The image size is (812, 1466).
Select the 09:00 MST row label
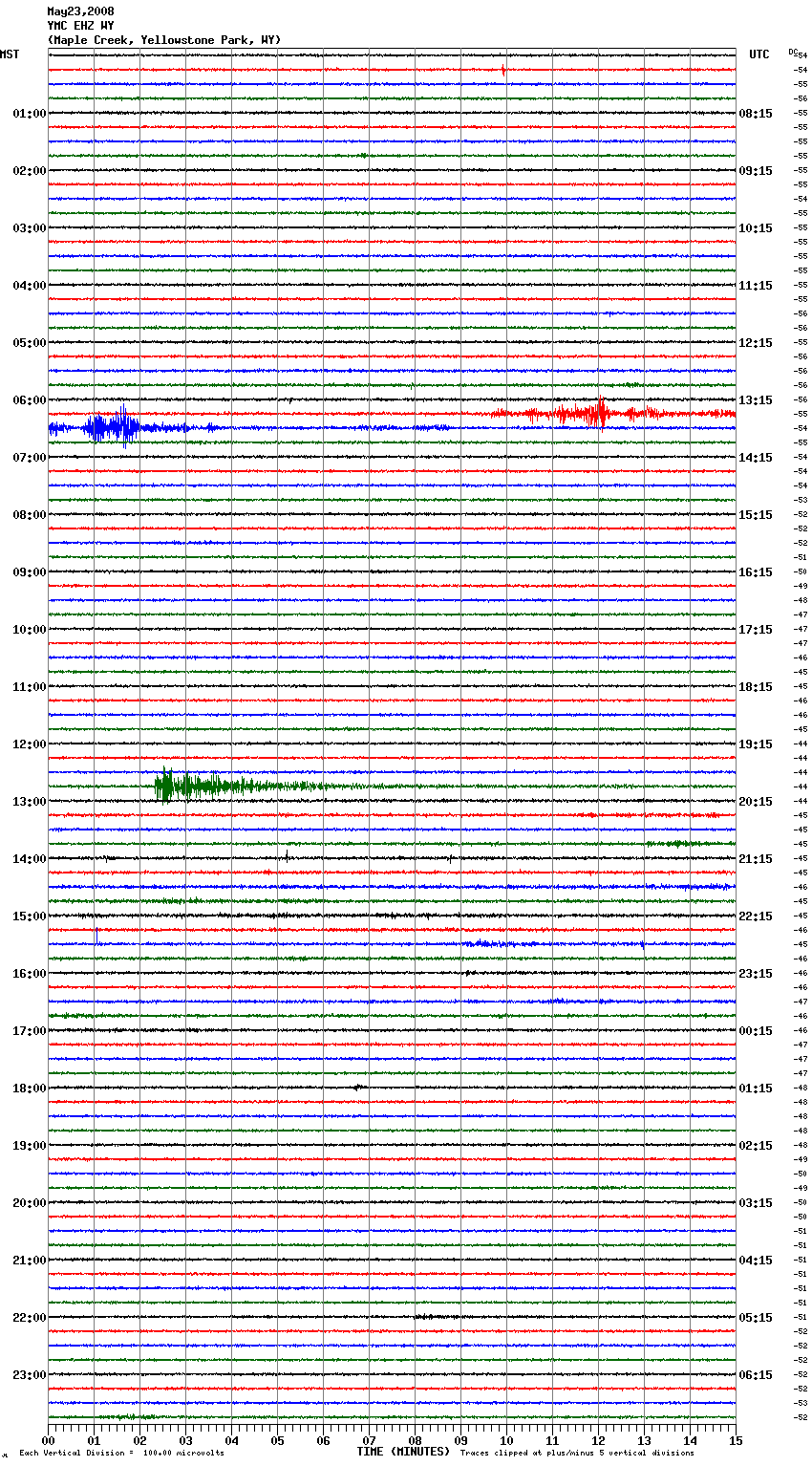coord(30,572)
